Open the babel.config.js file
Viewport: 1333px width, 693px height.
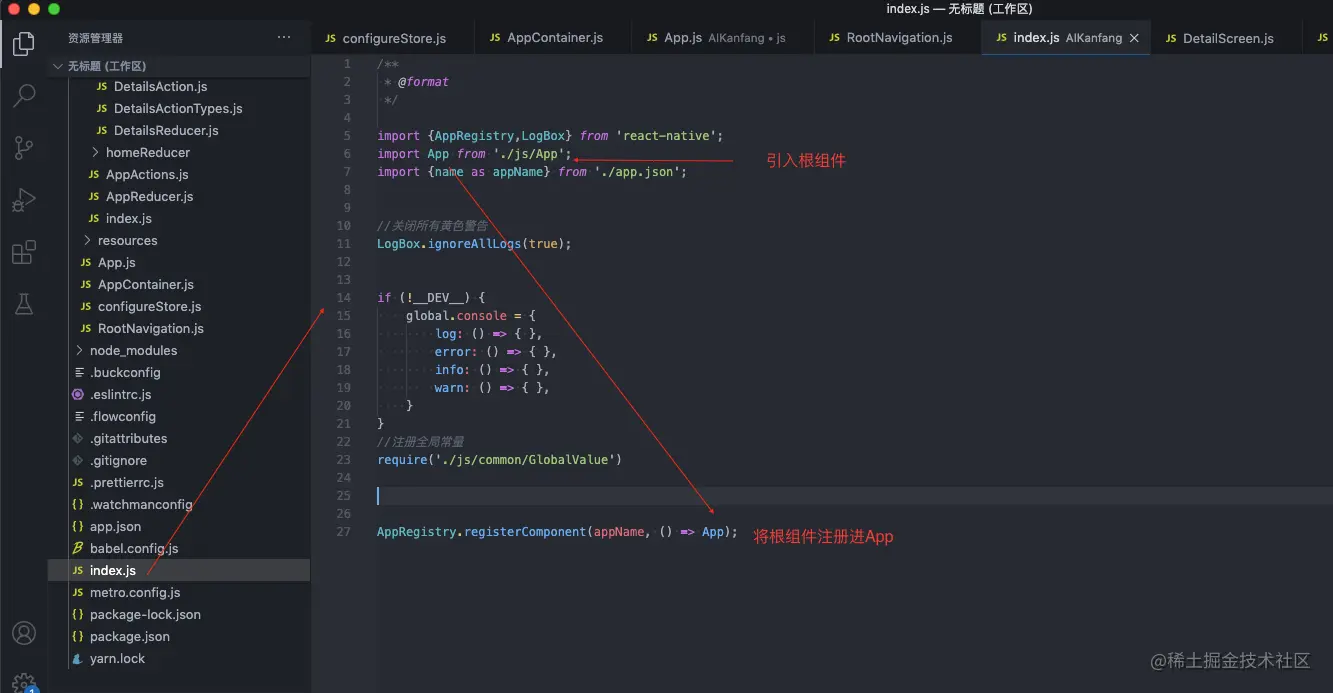(x=180, y=548)
